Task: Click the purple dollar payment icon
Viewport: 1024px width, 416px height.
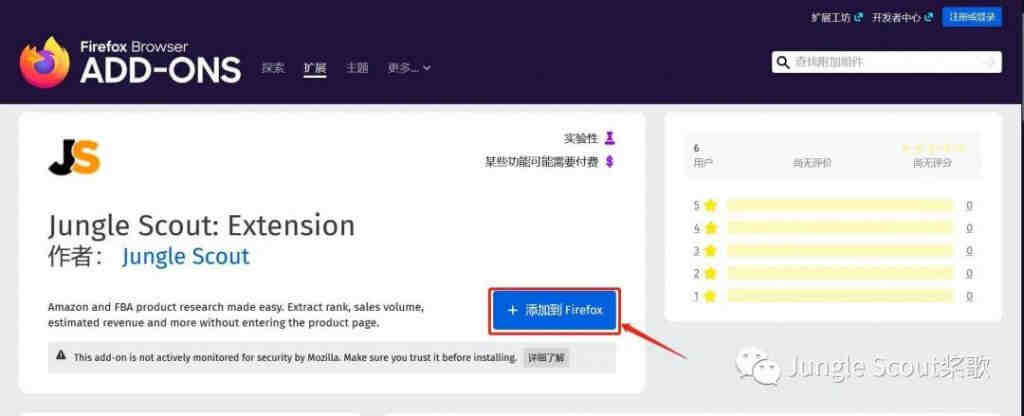Action: click(609, 162)
